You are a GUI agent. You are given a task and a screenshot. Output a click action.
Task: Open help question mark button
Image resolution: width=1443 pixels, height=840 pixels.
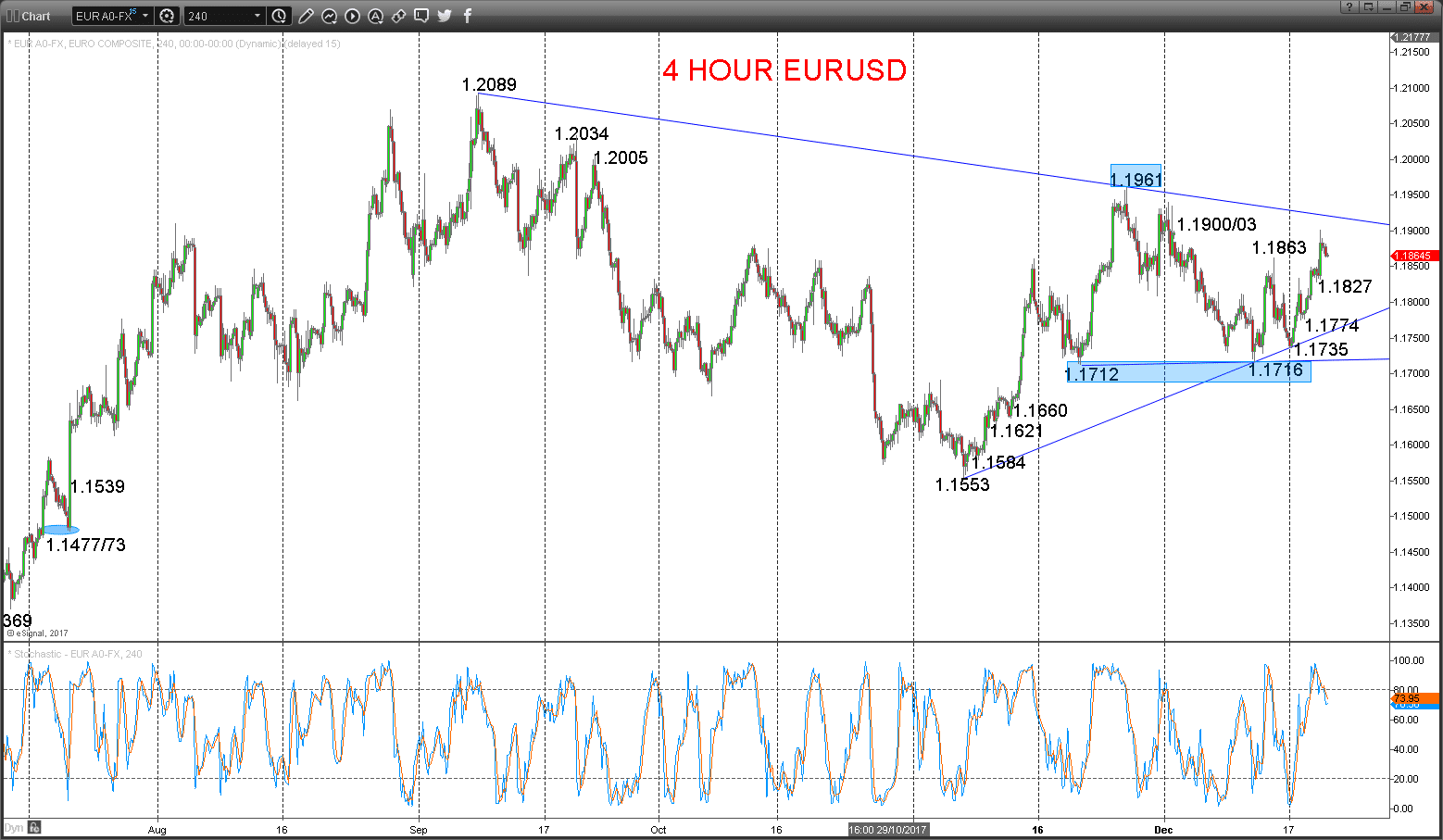click(x=1348, y=6)
